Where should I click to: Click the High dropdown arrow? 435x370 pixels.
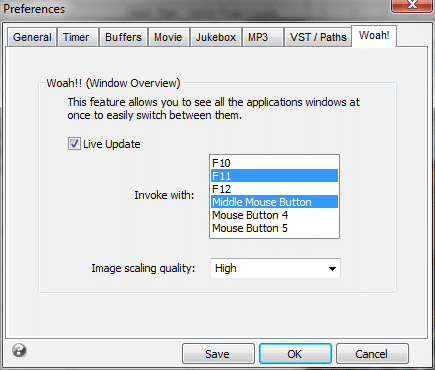pyautogui.click(x=332, y=269)
